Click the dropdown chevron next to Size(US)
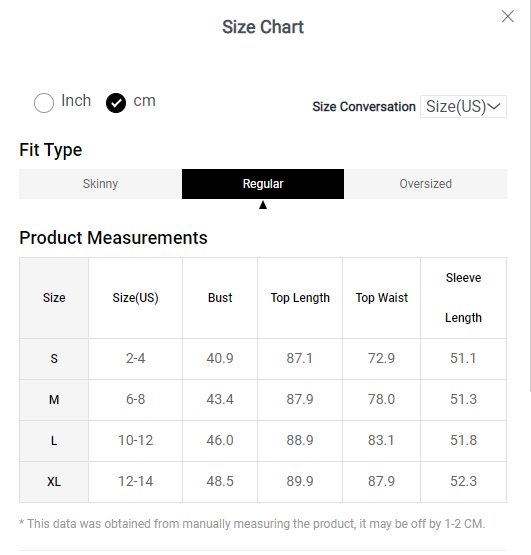Image resolution: width=531 pixels, height=555 pixels. (x=493, y=106)
